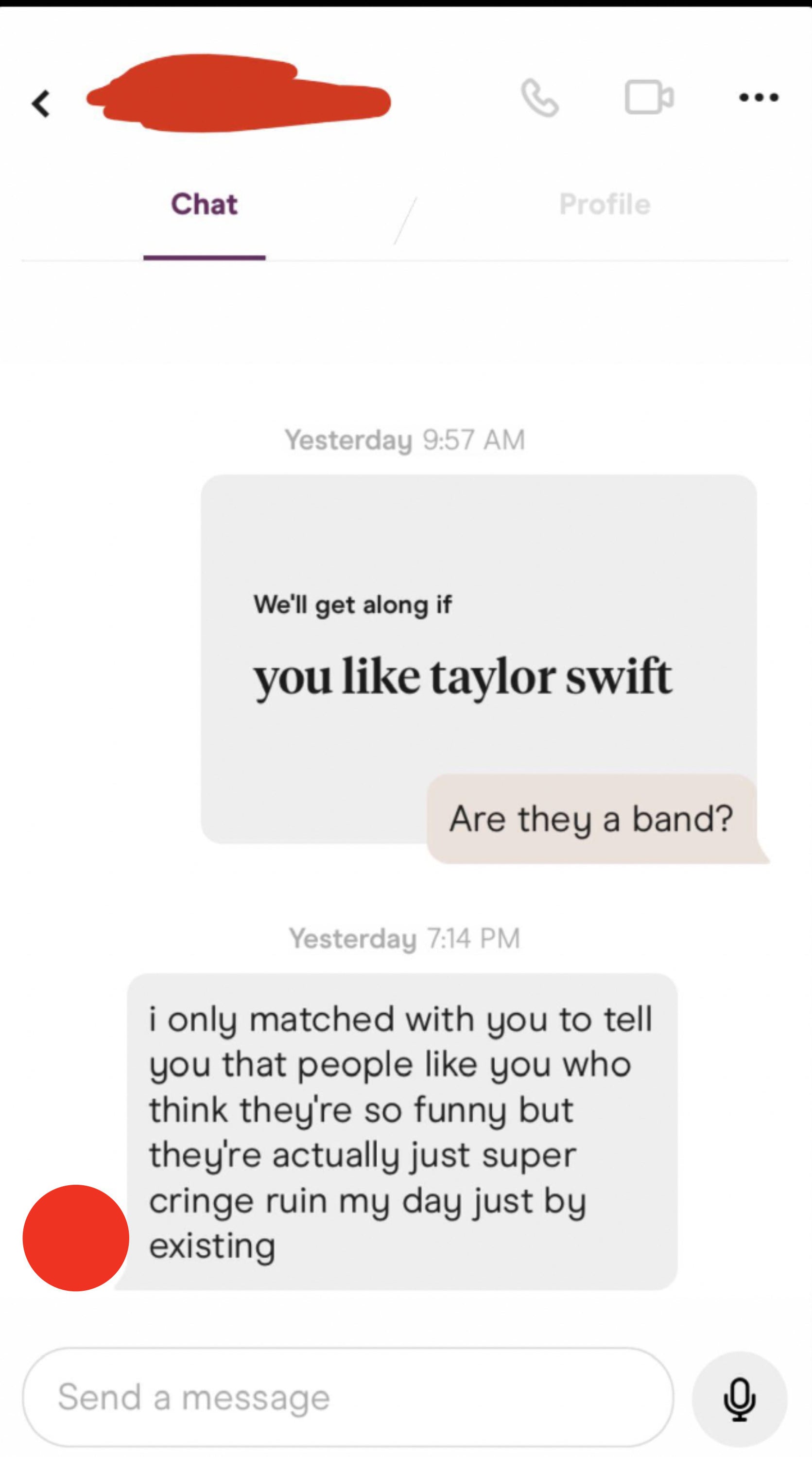Select the Chat tab
This screenshot has width=812, height=1457.
(x=205, y=205)
